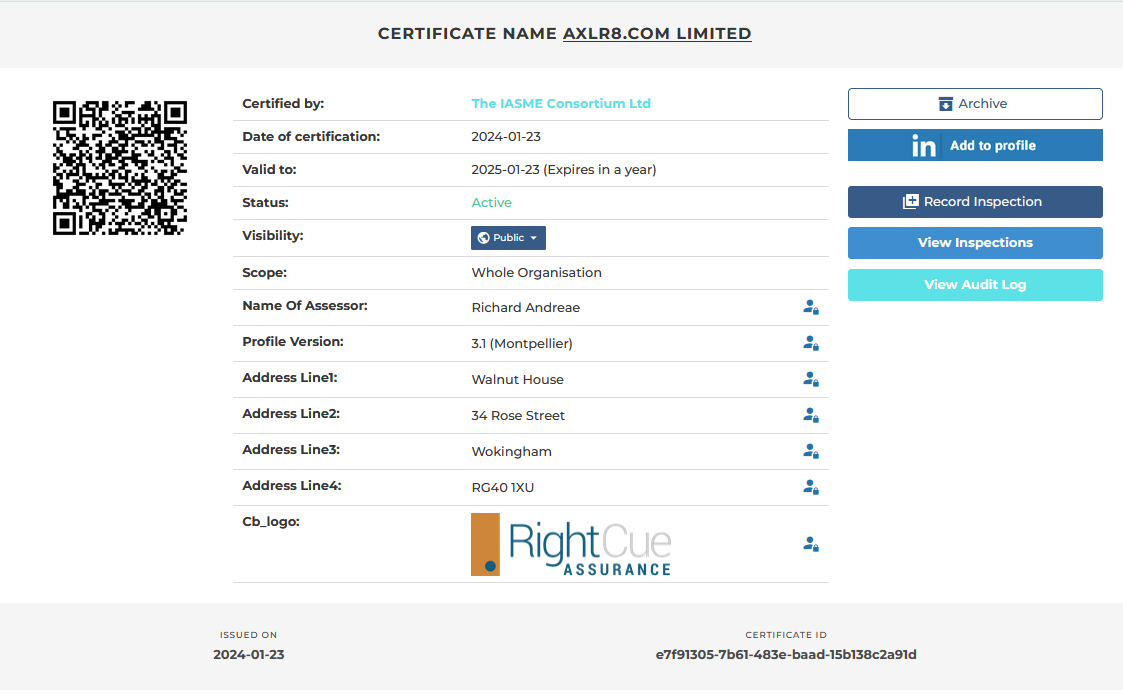
Task: Click the Whole Organisation scope value
Action: point(536,272)
